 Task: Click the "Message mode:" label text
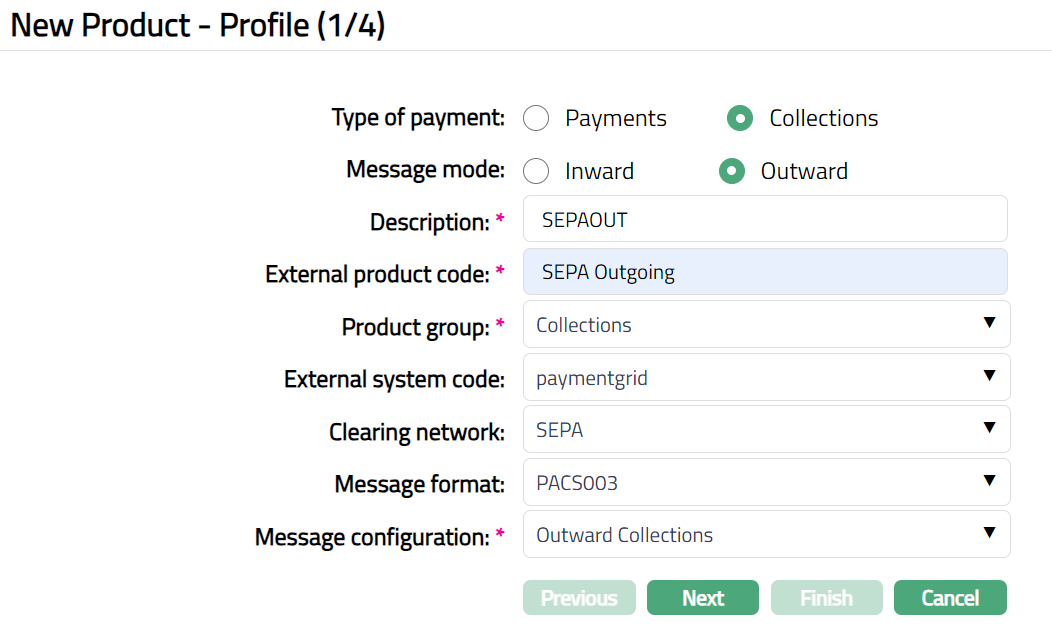point(425,170)
